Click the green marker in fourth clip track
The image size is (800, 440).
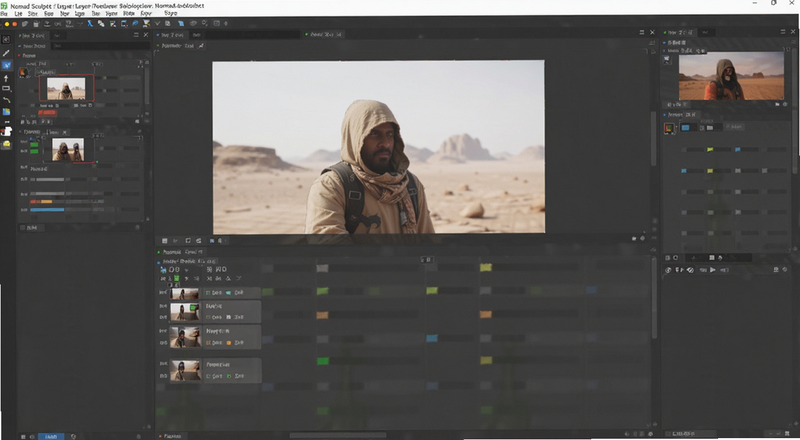click(322, 361)
